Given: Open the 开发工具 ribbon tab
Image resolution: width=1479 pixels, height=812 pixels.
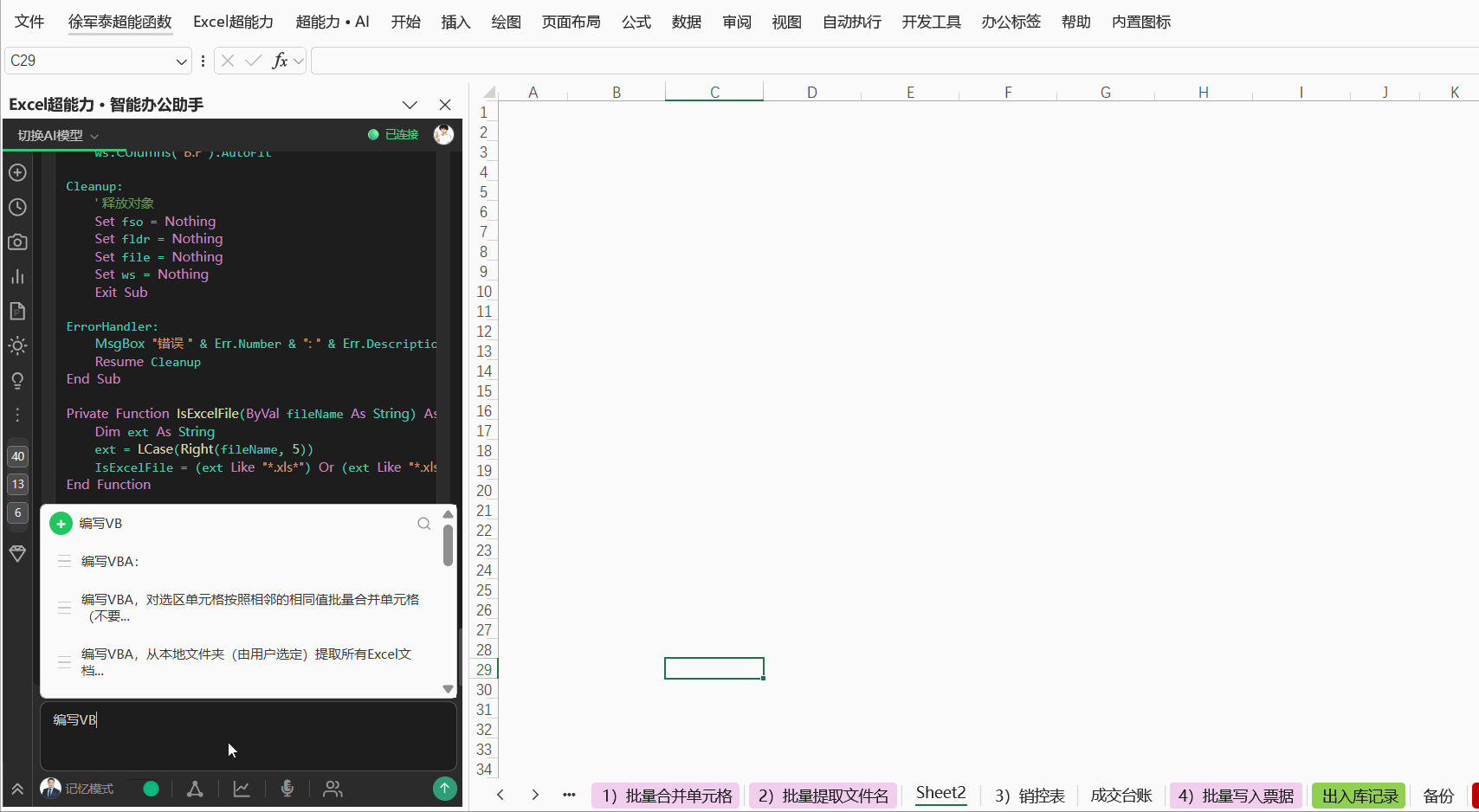Looking at the screenshot, I should click(931, 22).
